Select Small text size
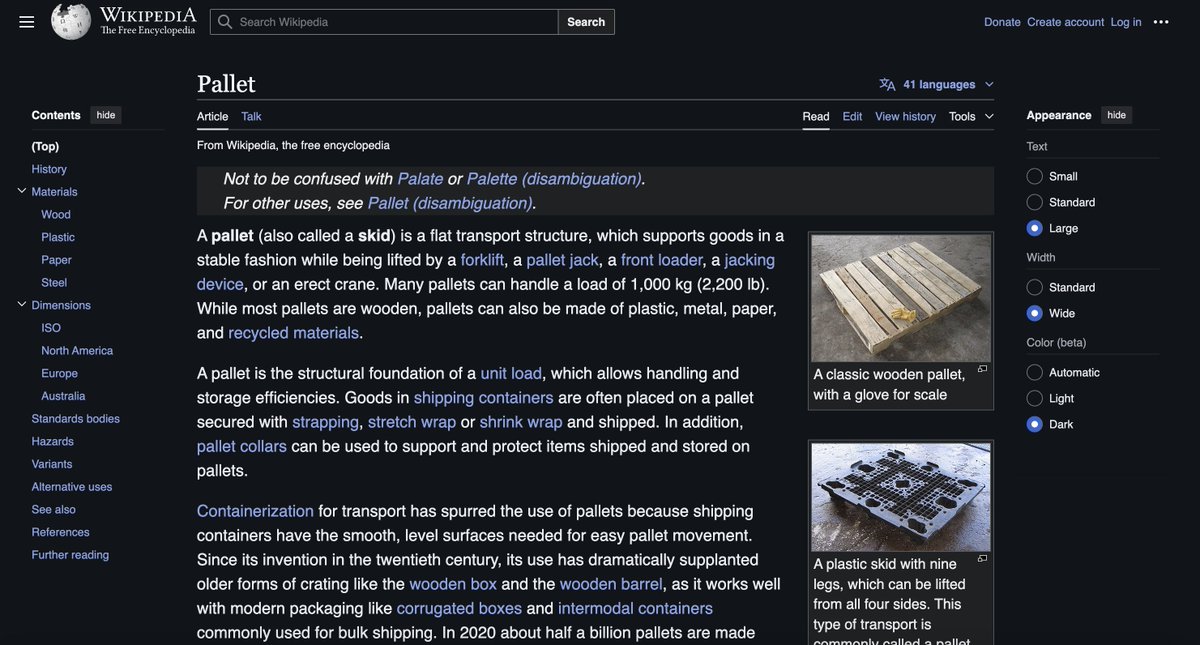The height and width of the screenshot is (645, 1200). (1035, 176)
